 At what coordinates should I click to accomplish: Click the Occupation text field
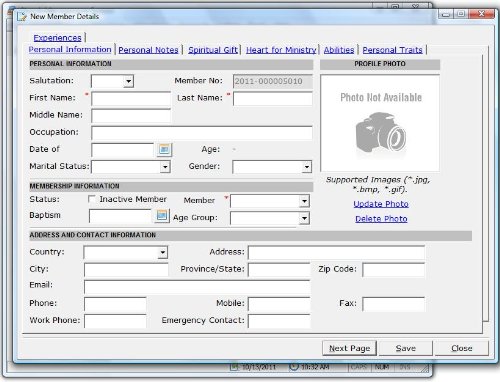pos(202,133)
